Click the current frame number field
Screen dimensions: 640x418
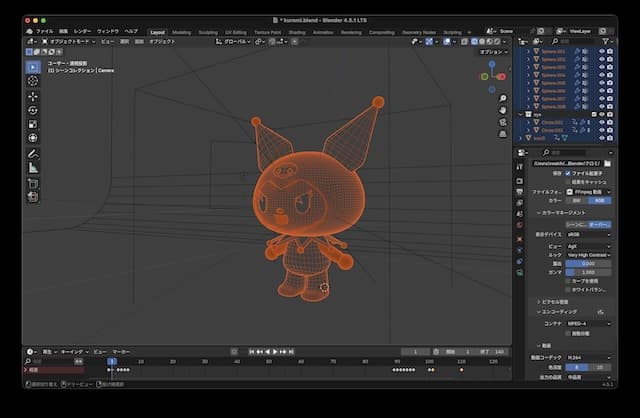[x=416, y=351]
